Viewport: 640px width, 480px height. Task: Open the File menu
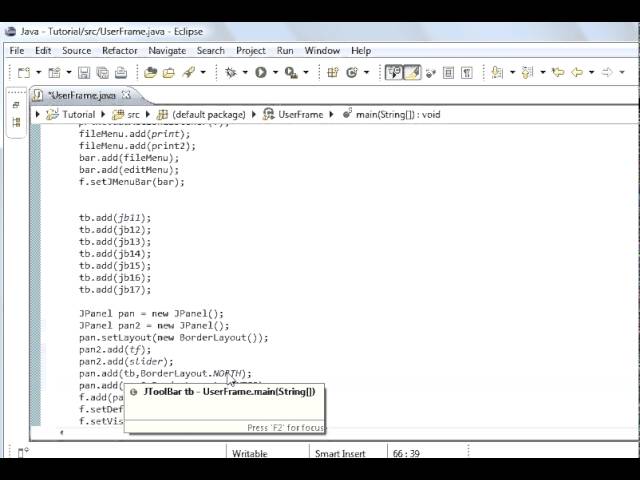(x=17, y=51)
